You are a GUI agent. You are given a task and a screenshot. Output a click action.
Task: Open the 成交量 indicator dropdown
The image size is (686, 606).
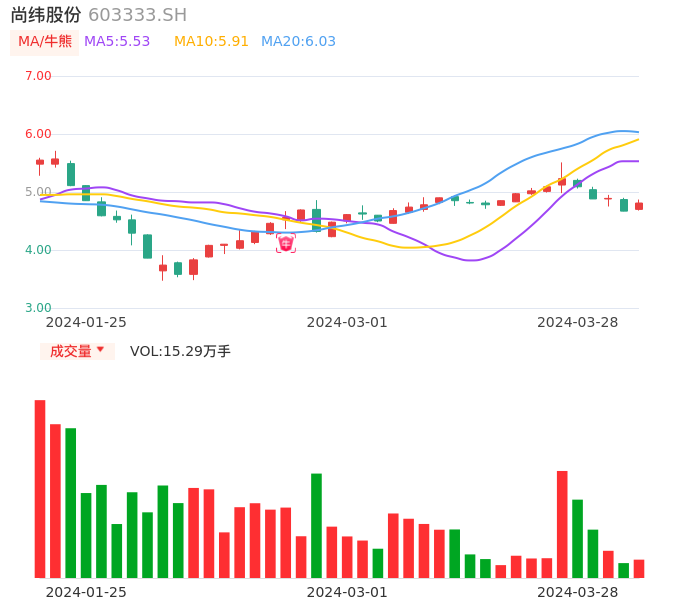click(77, 351)
